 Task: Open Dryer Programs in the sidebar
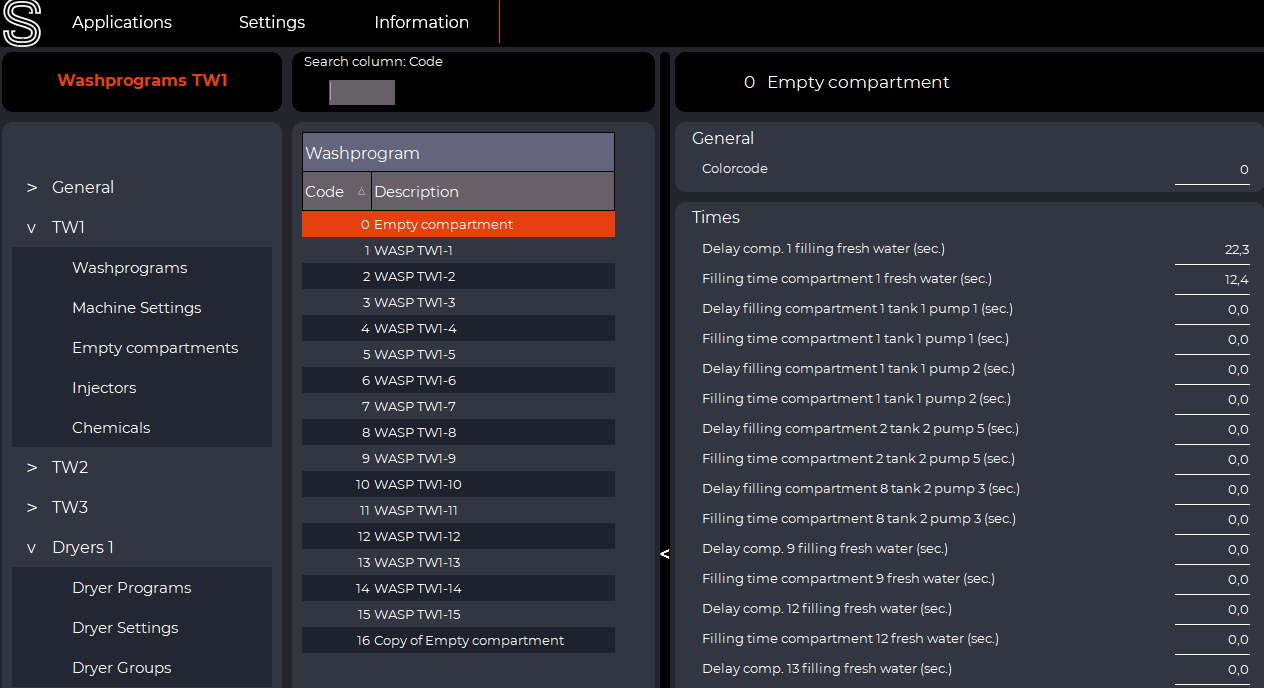(x=132, y=588)
